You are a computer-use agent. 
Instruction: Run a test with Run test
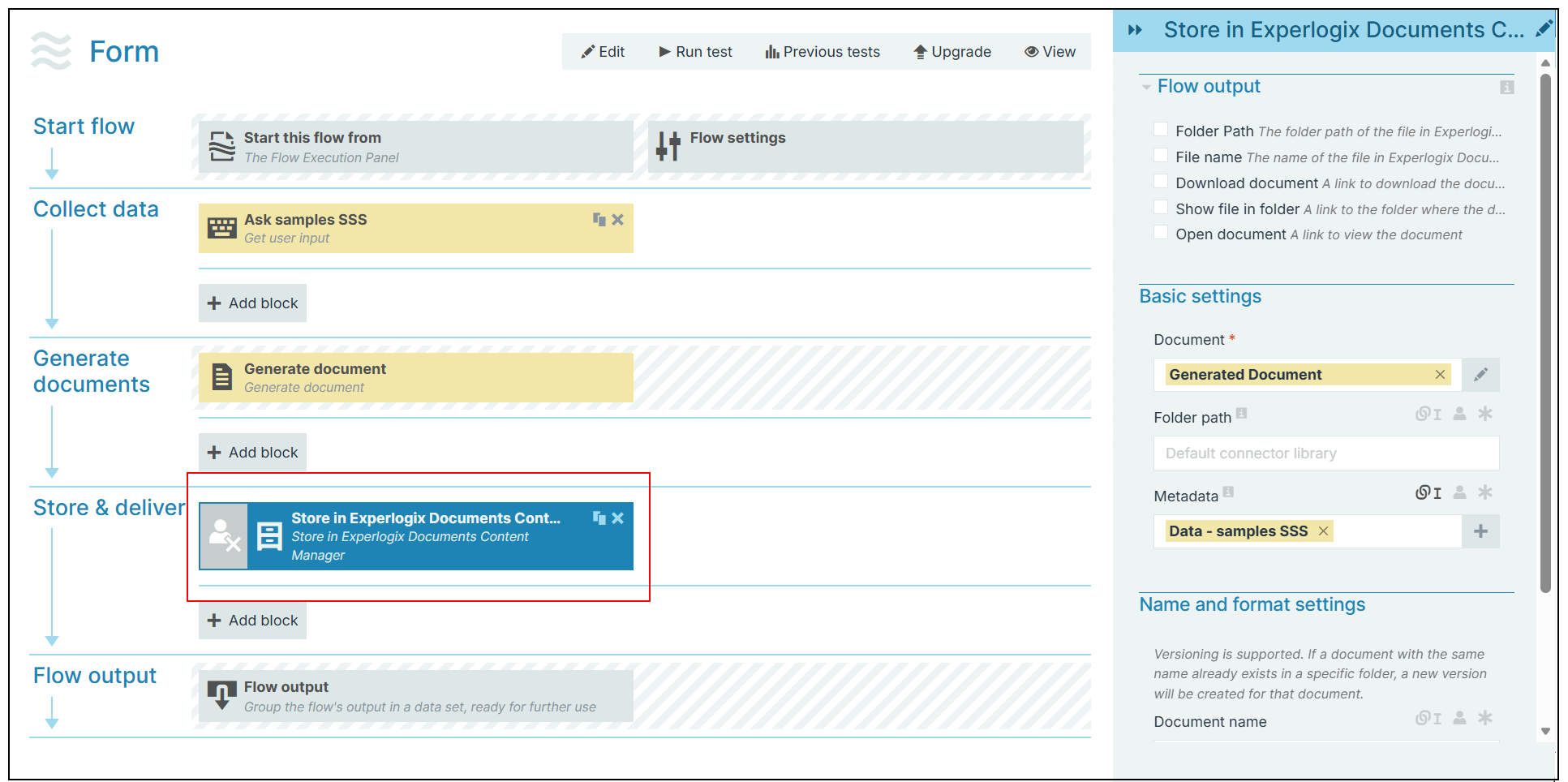696,52
